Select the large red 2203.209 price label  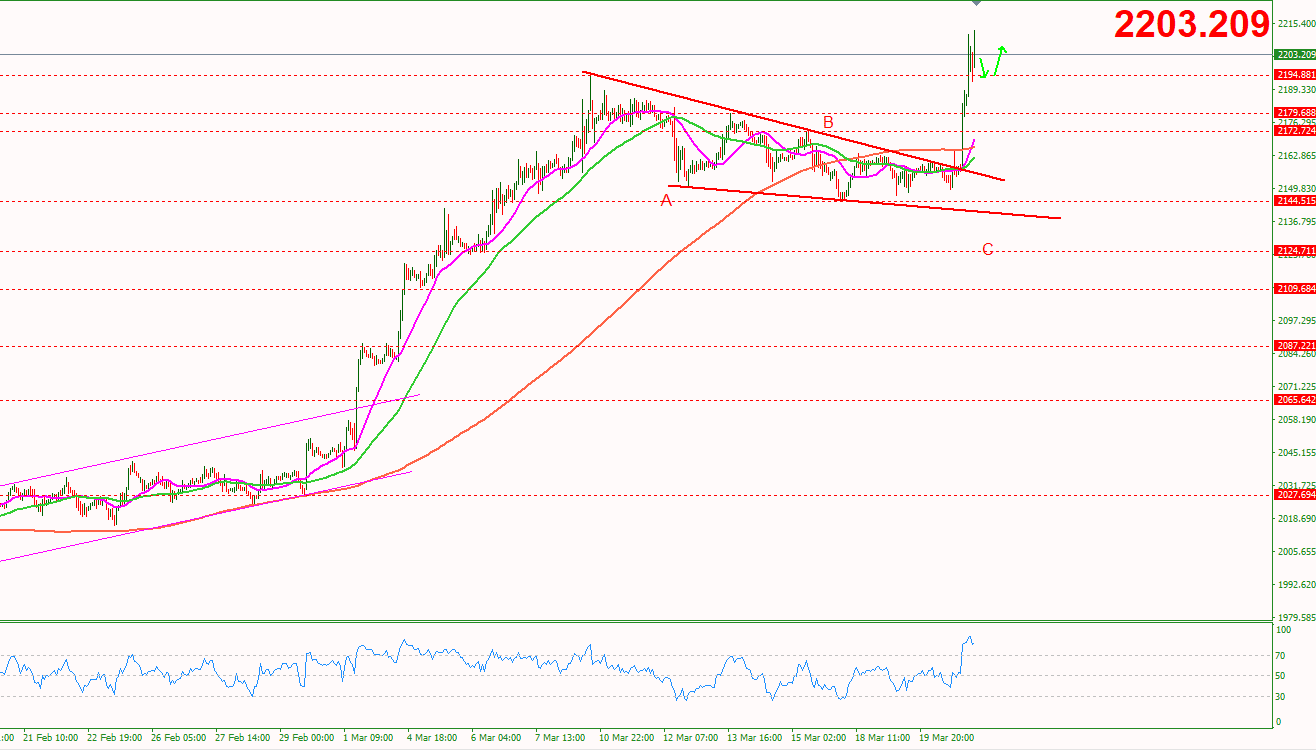tap(1191, 25)
